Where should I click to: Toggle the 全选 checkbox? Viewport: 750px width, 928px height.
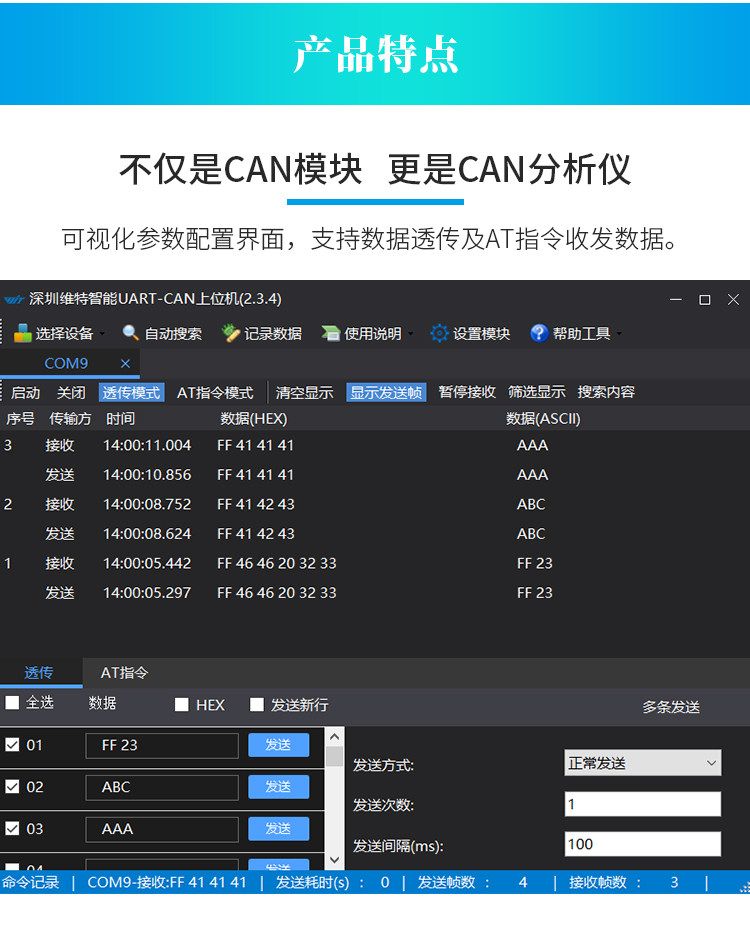click(x=12, y=703)
